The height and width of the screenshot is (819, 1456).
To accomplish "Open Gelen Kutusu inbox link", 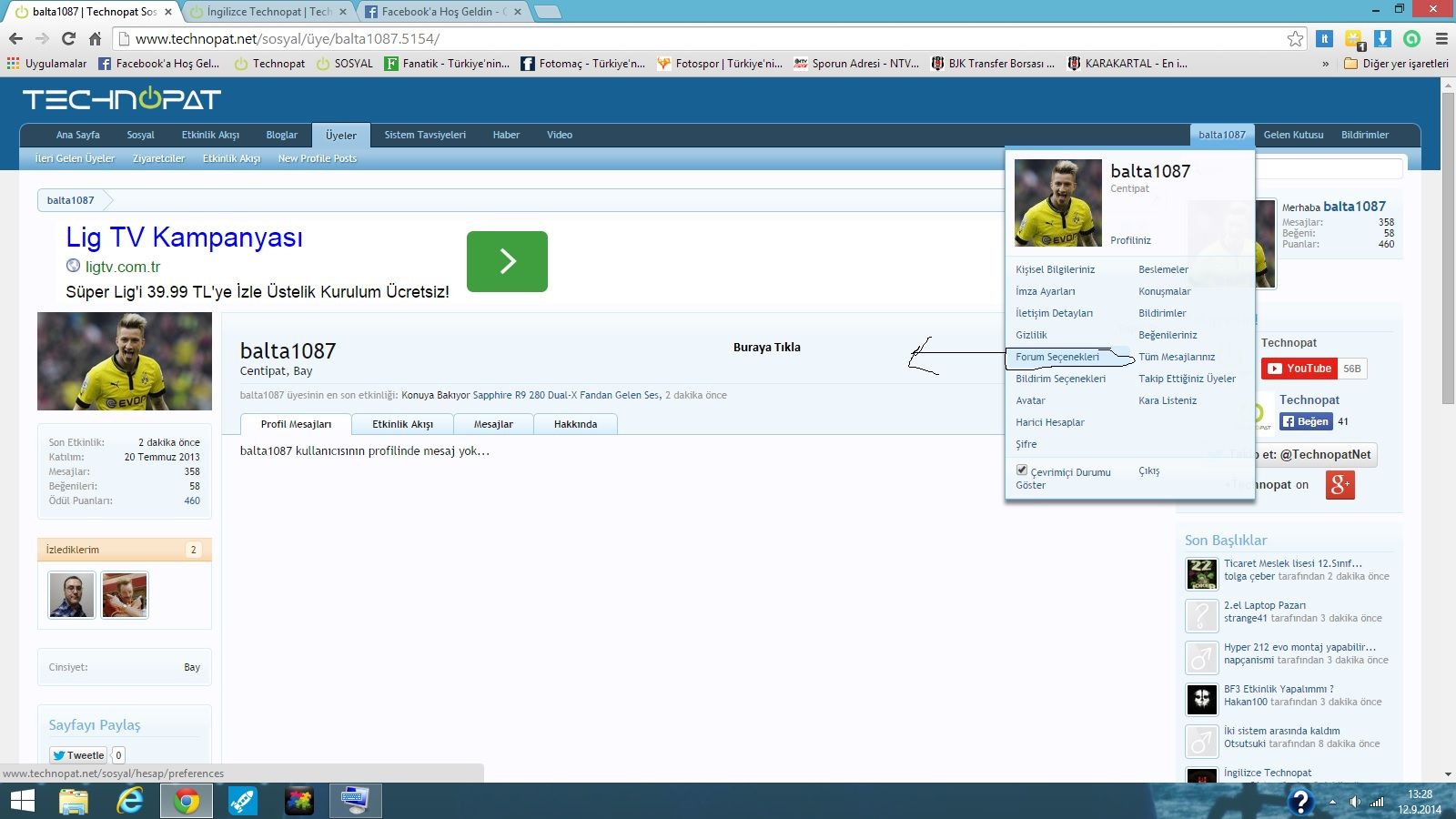I will tap(1293, 135).
